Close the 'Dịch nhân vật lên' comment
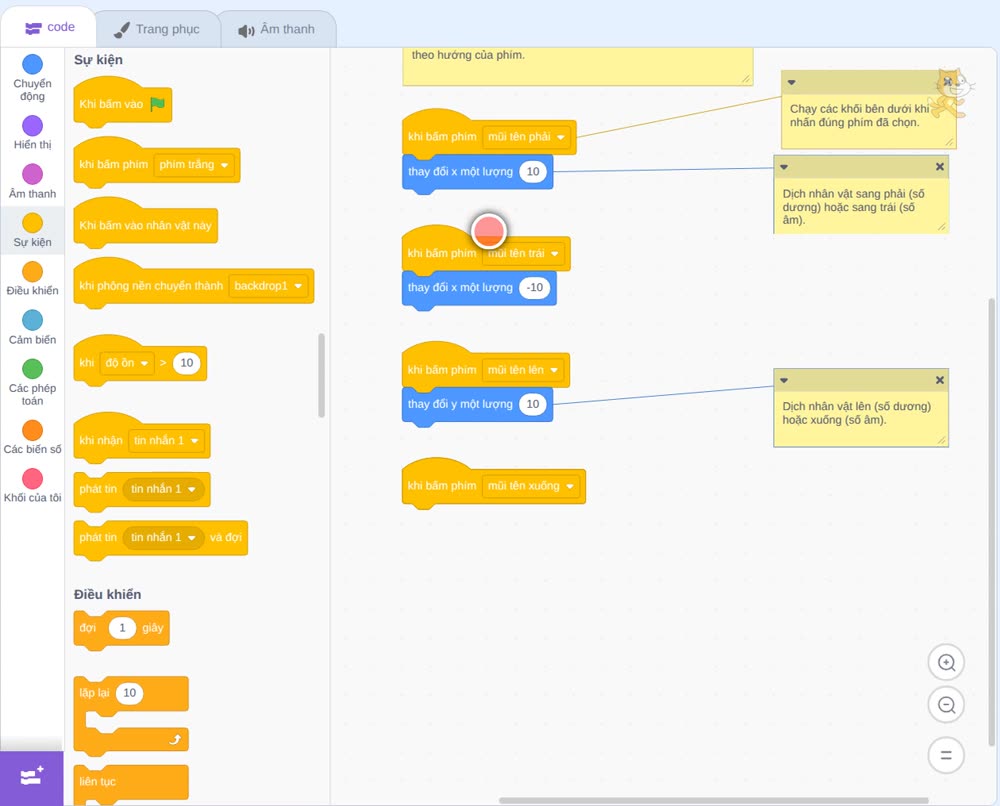This screenshot has height=806, width=1000. point(939,380)
